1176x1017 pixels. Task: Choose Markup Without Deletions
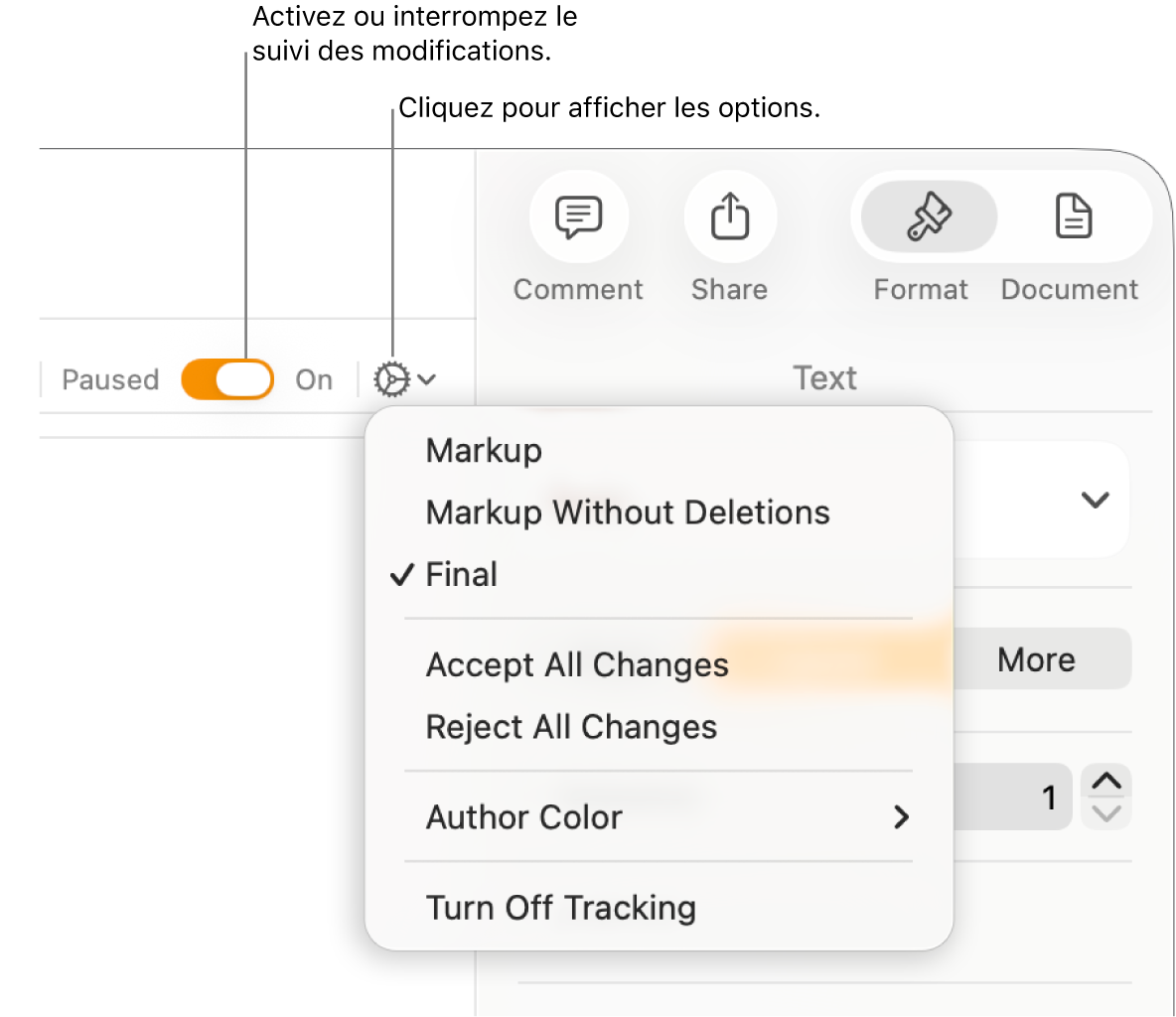pos(628,512)
